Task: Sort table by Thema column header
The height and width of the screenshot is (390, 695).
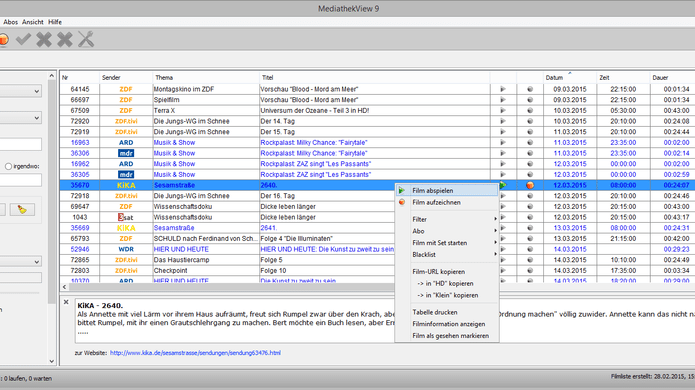Action: [x=206, y=78]
